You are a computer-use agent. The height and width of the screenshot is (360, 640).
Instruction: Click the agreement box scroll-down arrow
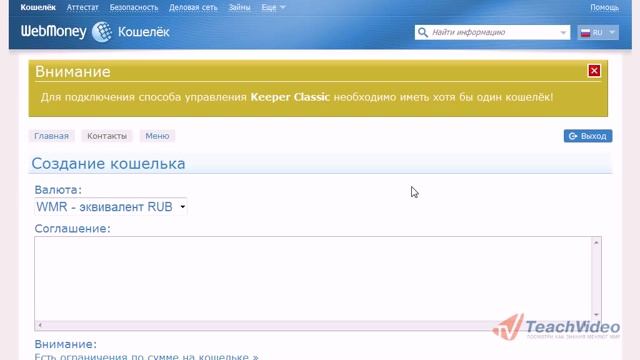pos(596,315)
